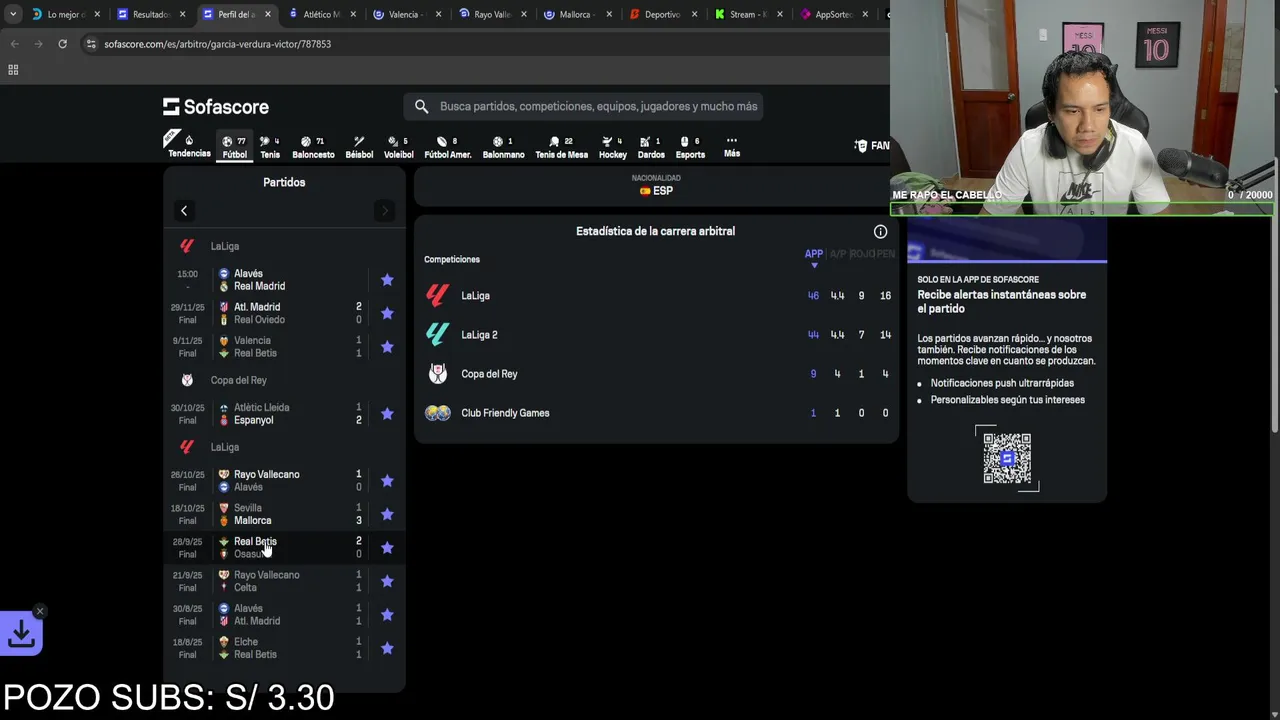Open LaLiga row in career statistics
This screenshot has height=720, width=1280.
[656, 296]
